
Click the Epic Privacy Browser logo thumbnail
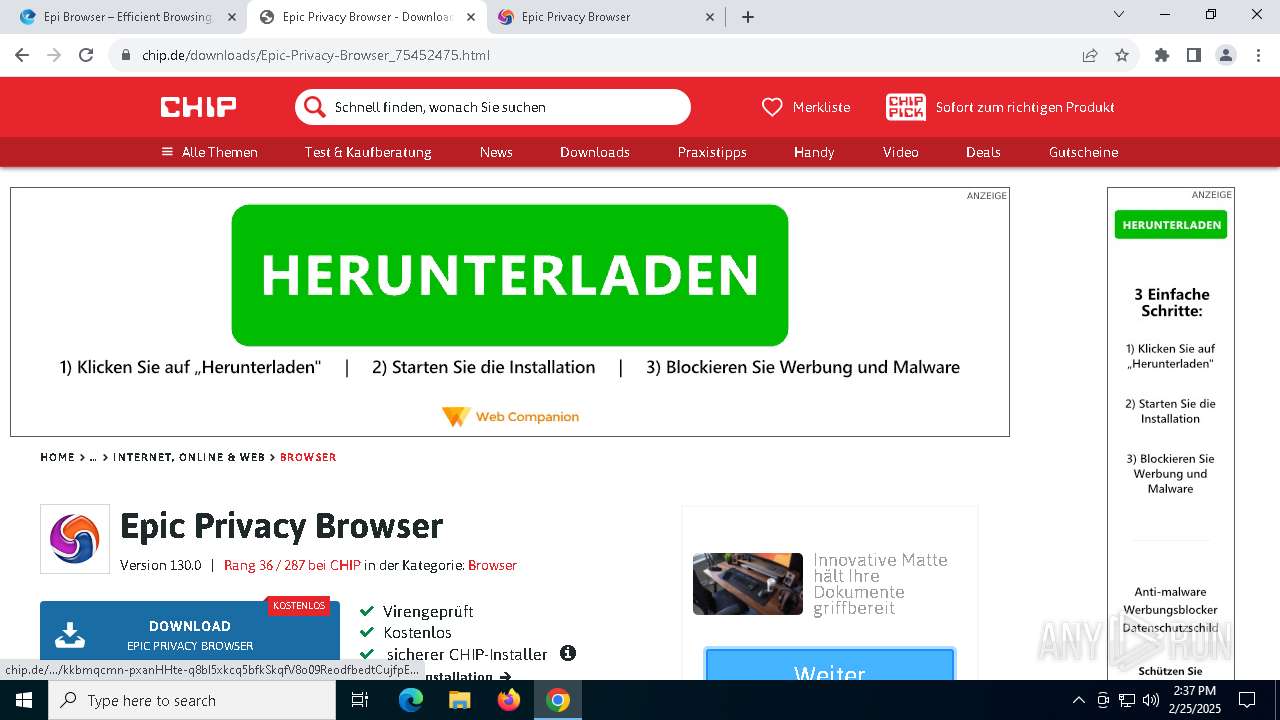point(75,539)
